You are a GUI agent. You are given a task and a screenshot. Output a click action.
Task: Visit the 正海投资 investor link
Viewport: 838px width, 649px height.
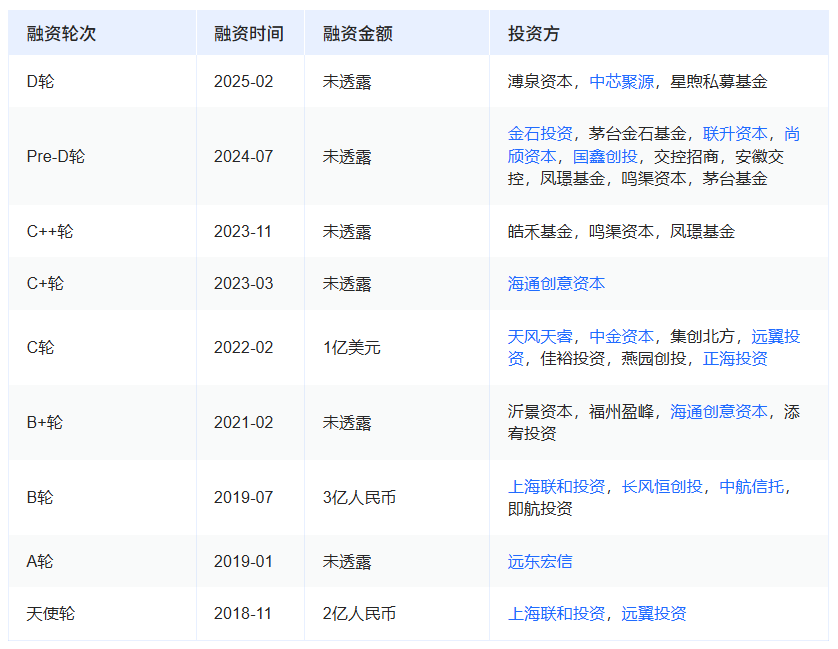pyautogui.click(x=735, y=358)
